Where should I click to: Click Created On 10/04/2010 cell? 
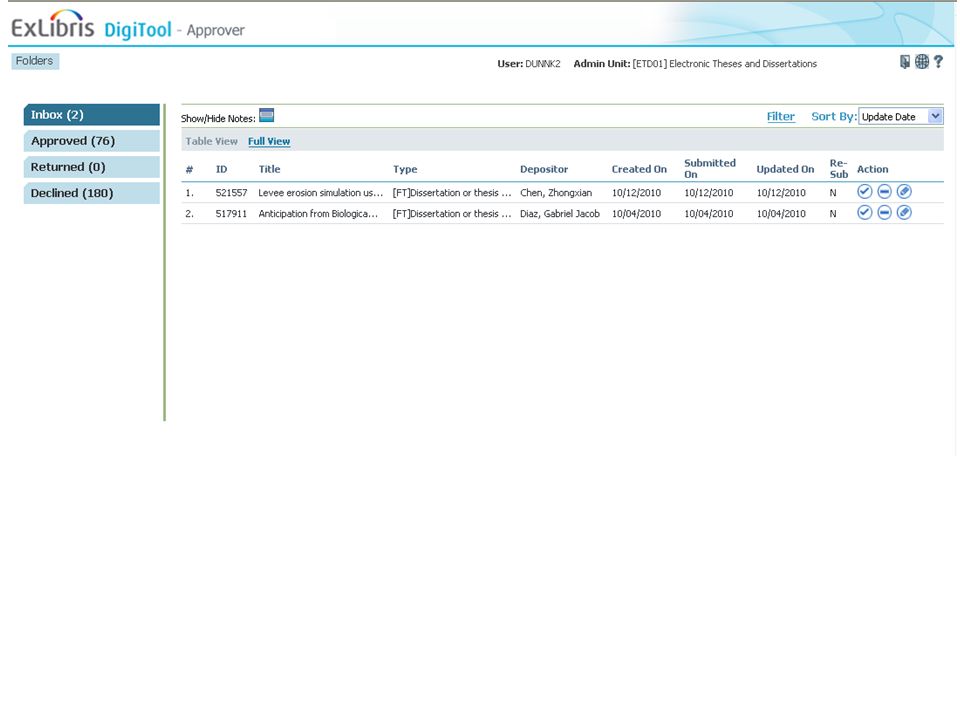point(636,214)
